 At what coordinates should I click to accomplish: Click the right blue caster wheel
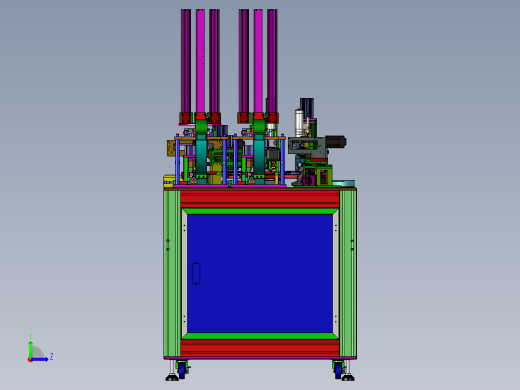click(338, 371)
